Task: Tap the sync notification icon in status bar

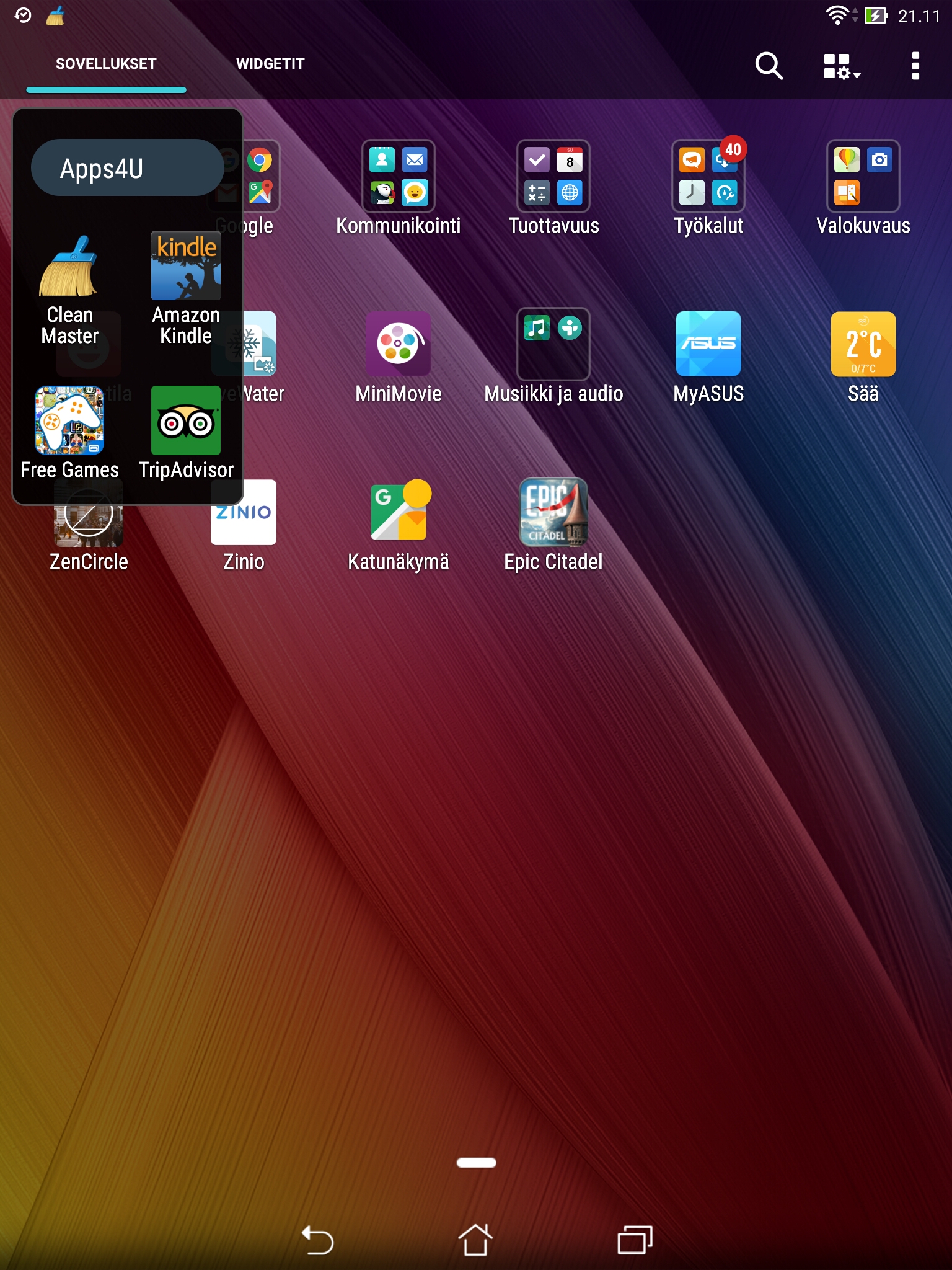Action: (23, 15)
